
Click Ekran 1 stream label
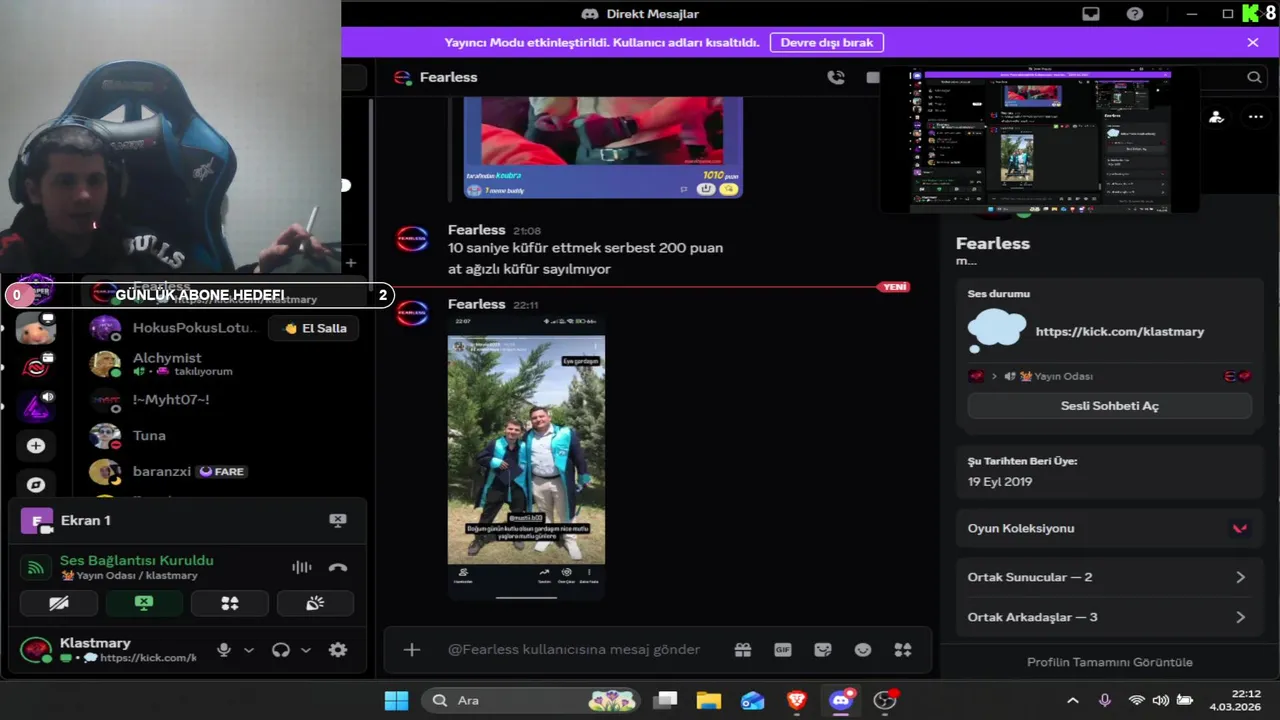pos(86,520)
